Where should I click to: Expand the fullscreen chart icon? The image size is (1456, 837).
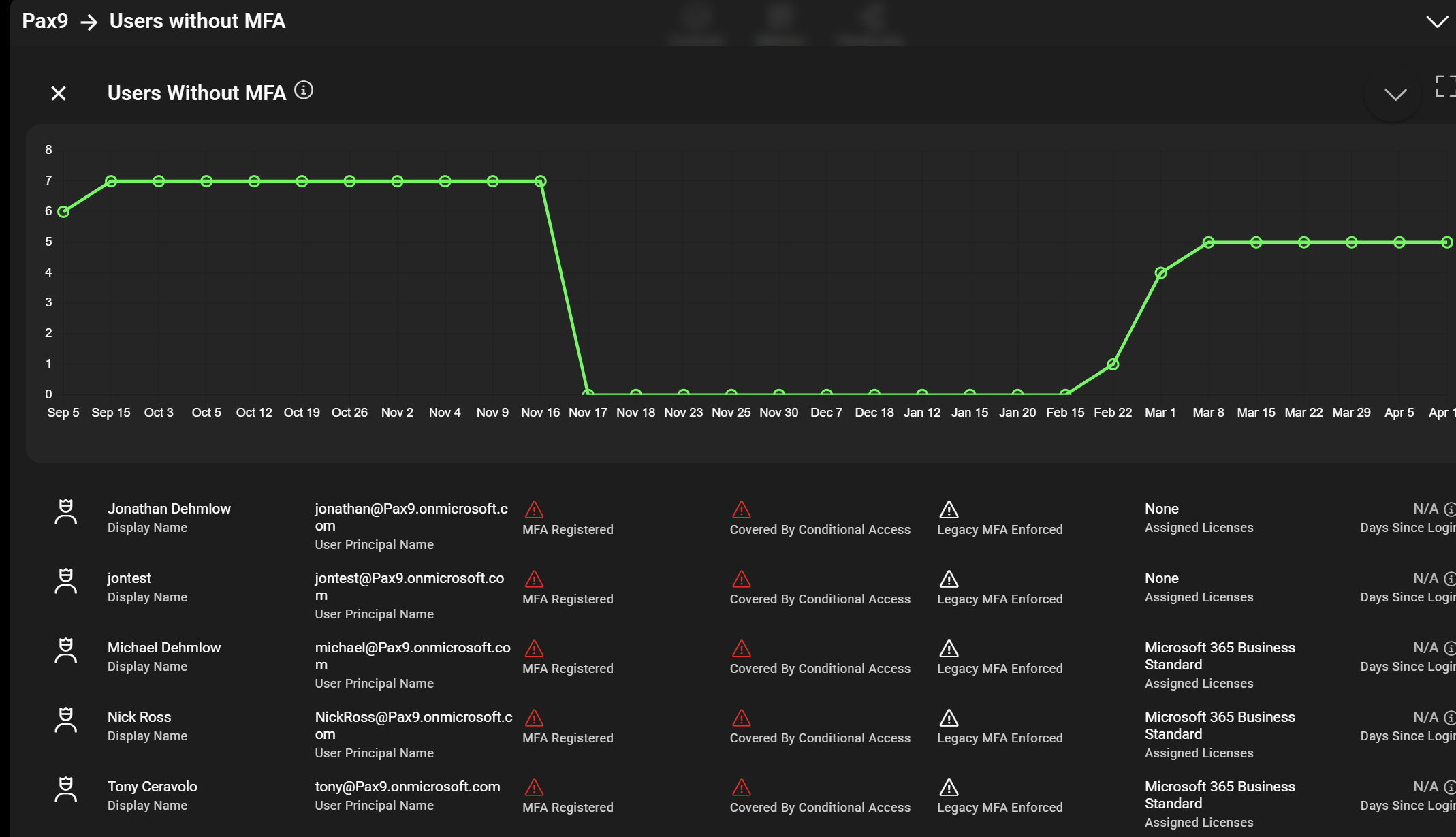pos(1445,86)
